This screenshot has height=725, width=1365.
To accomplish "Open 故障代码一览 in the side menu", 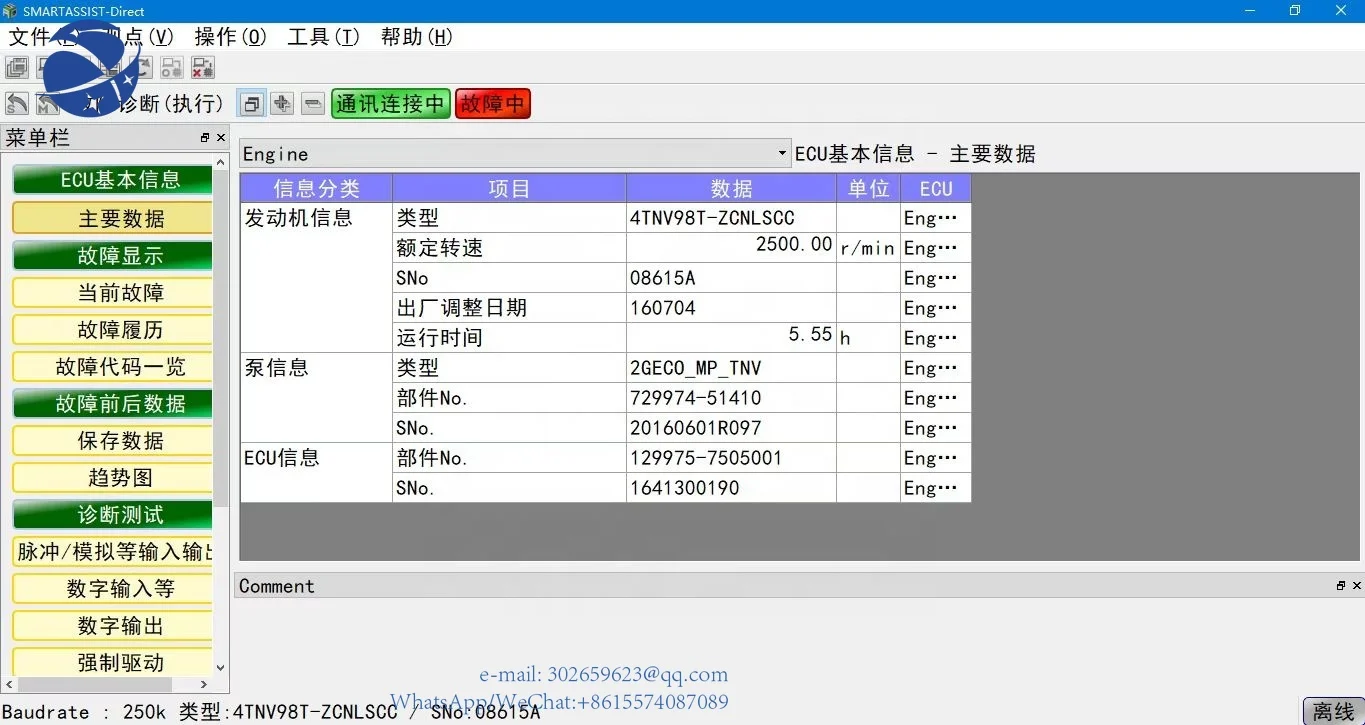I will click(x=112, y=366).
